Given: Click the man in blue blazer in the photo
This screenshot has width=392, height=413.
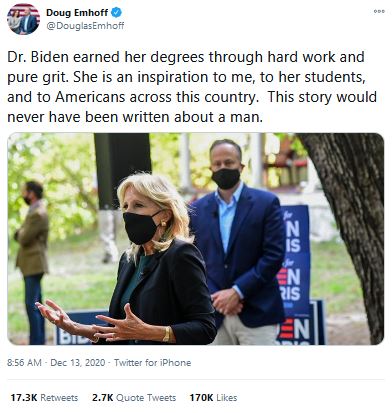Looking at the screenshot, I should pos(240,240).
